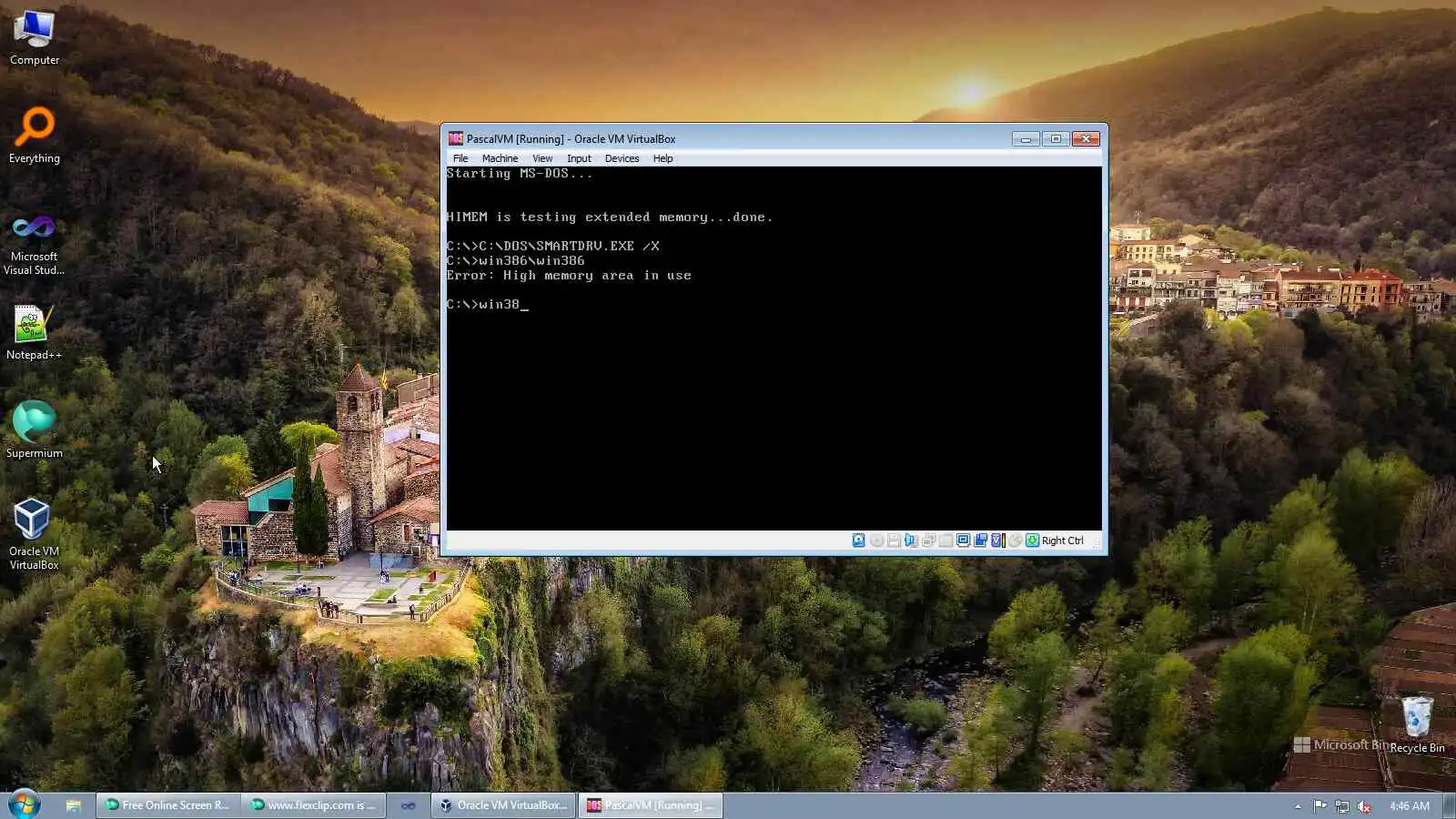This screenshot has width=1456, height=819.
Task: Click the muted volume tray icon
Action: [1364, 806]
